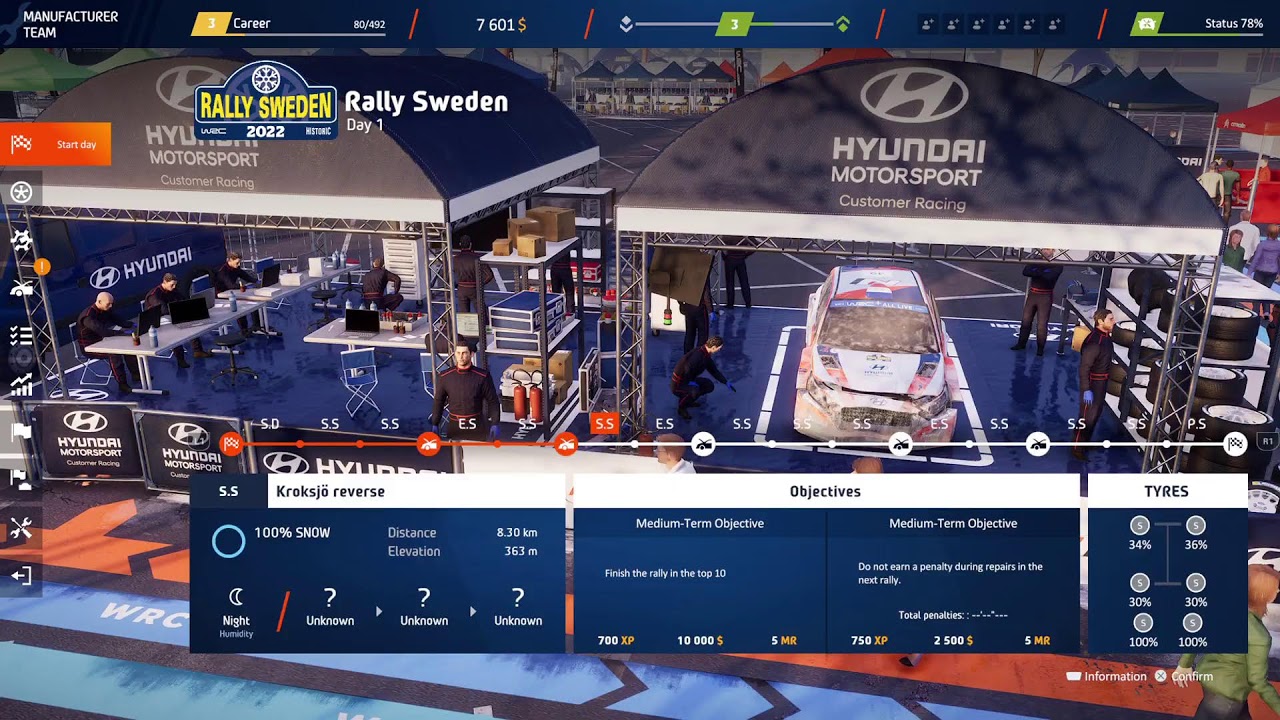Click the team level down chevron icon
1280x720 pixels.
click(626, 24)
